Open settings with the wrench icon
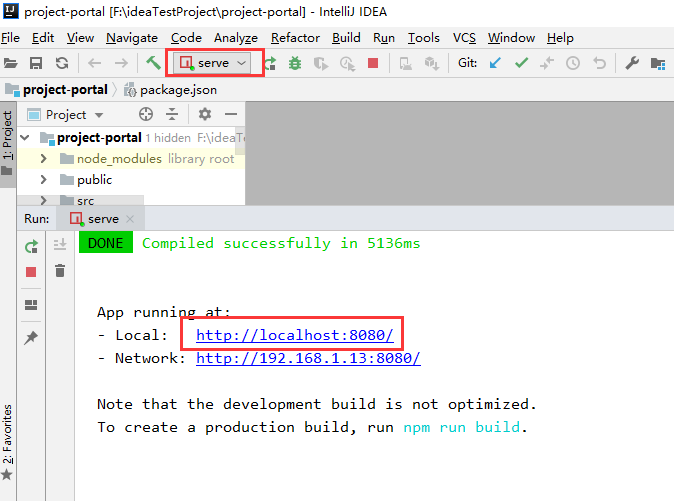 [632, 64]
